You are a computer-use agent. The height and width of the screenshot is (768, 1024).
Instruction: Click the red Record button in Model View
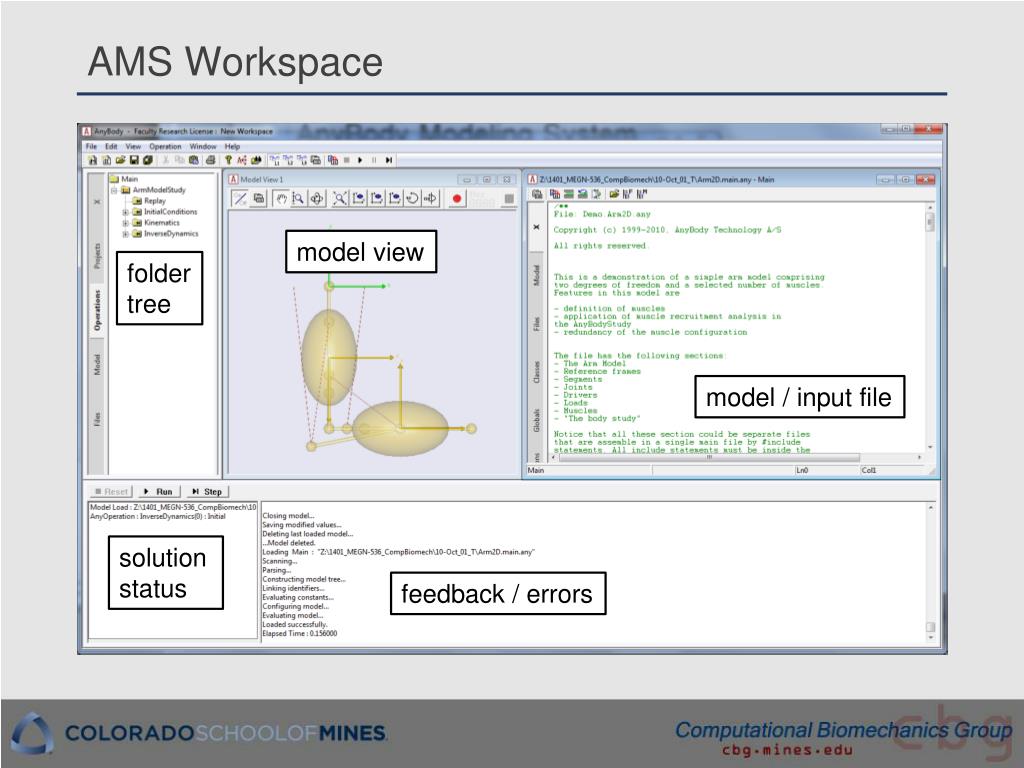tap(457, 199)
